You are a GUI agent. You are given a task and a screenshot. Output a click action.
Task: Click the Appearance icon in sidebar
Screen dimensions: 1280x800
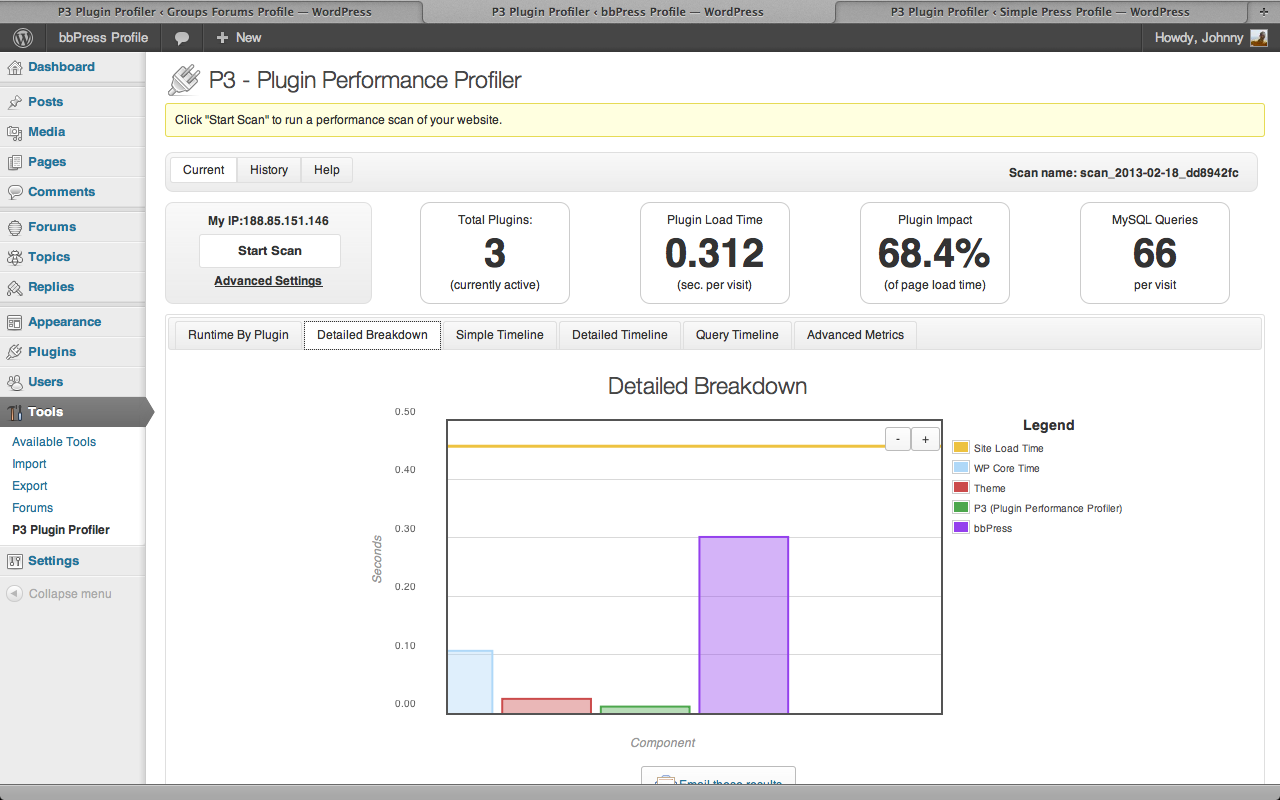point(14,323)
